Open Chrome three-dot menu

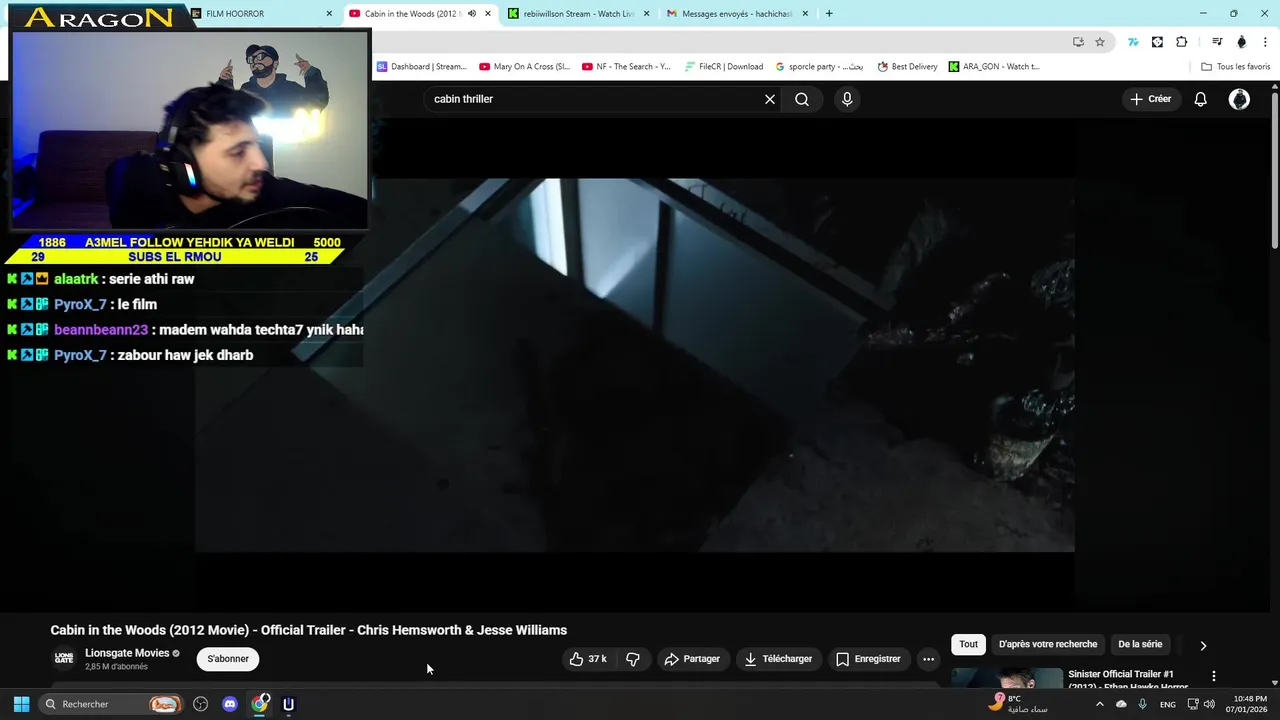pyautogui.click(x=1266, y=42)
